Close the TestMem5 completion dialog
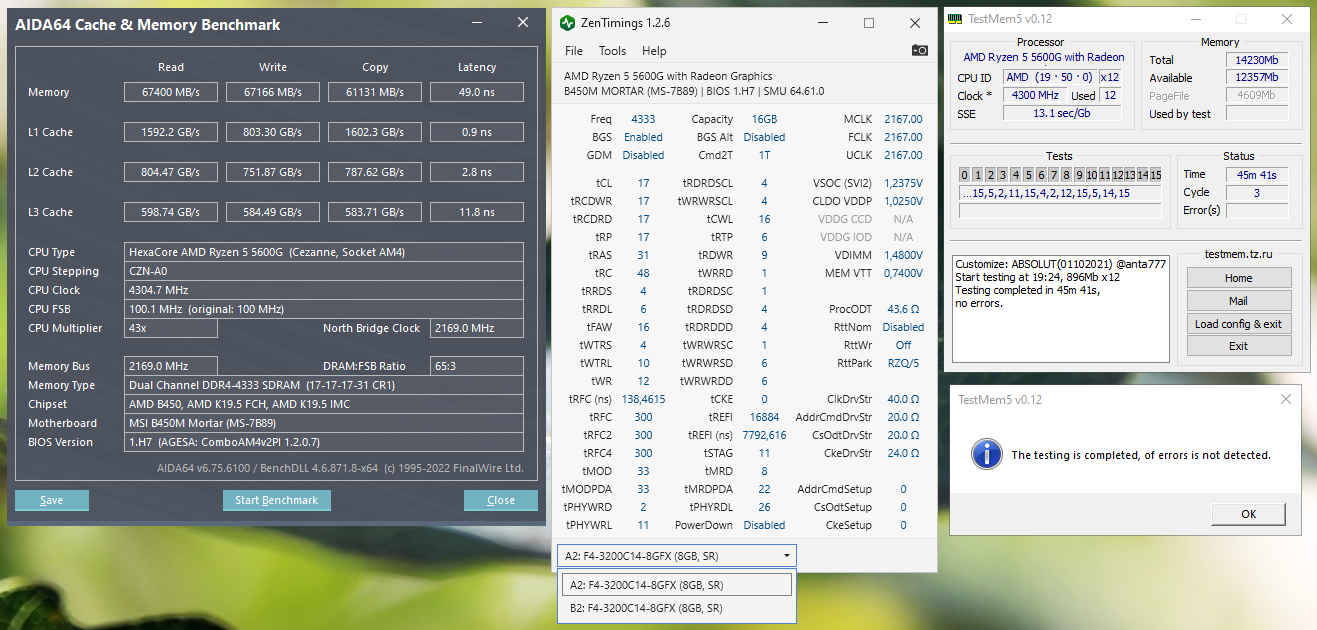The height and width of the screenshot is (630, 1317). [x=1285, y=399]
